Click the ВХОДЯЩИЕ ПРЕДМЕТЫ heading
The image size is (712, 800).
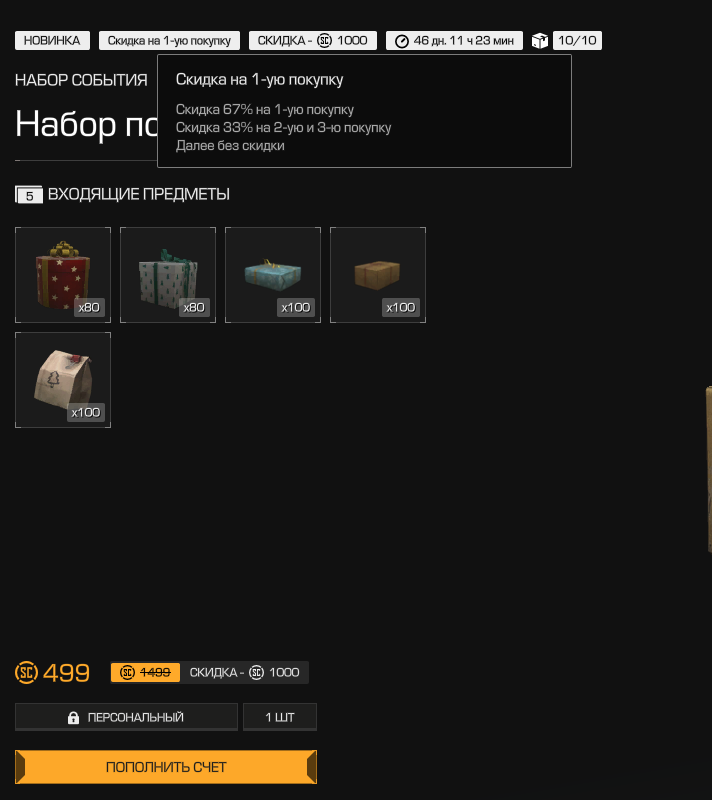tap(139, 194)
